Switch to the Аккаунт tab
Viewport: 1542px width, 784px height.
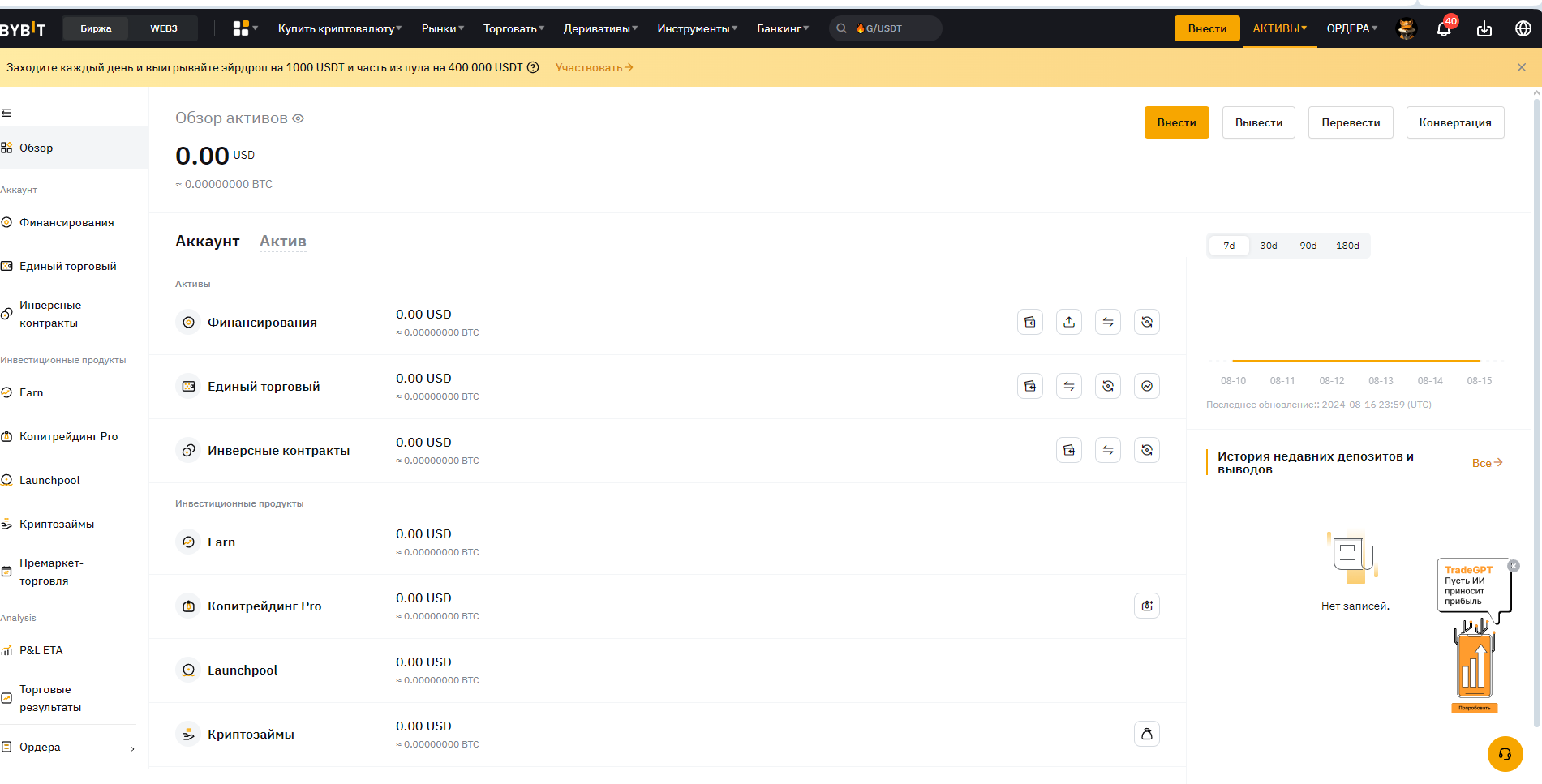pyautogui.click(x=208, y=241)
